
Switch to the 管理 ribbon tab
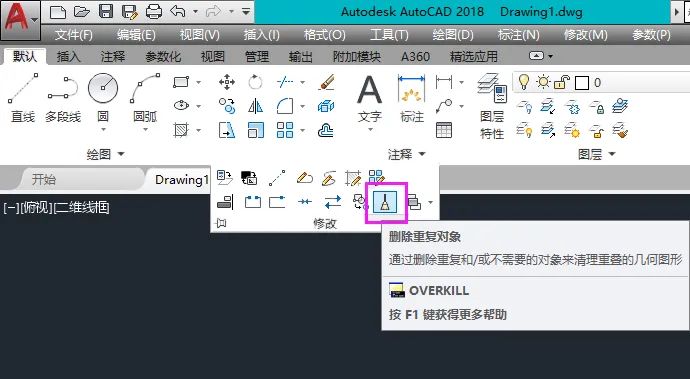click(257, 57)
